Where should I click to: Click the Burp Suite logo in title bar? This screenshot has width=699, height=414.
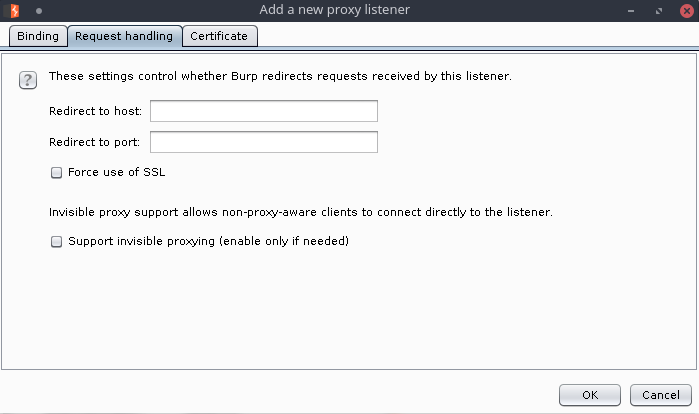click(14, 10)
